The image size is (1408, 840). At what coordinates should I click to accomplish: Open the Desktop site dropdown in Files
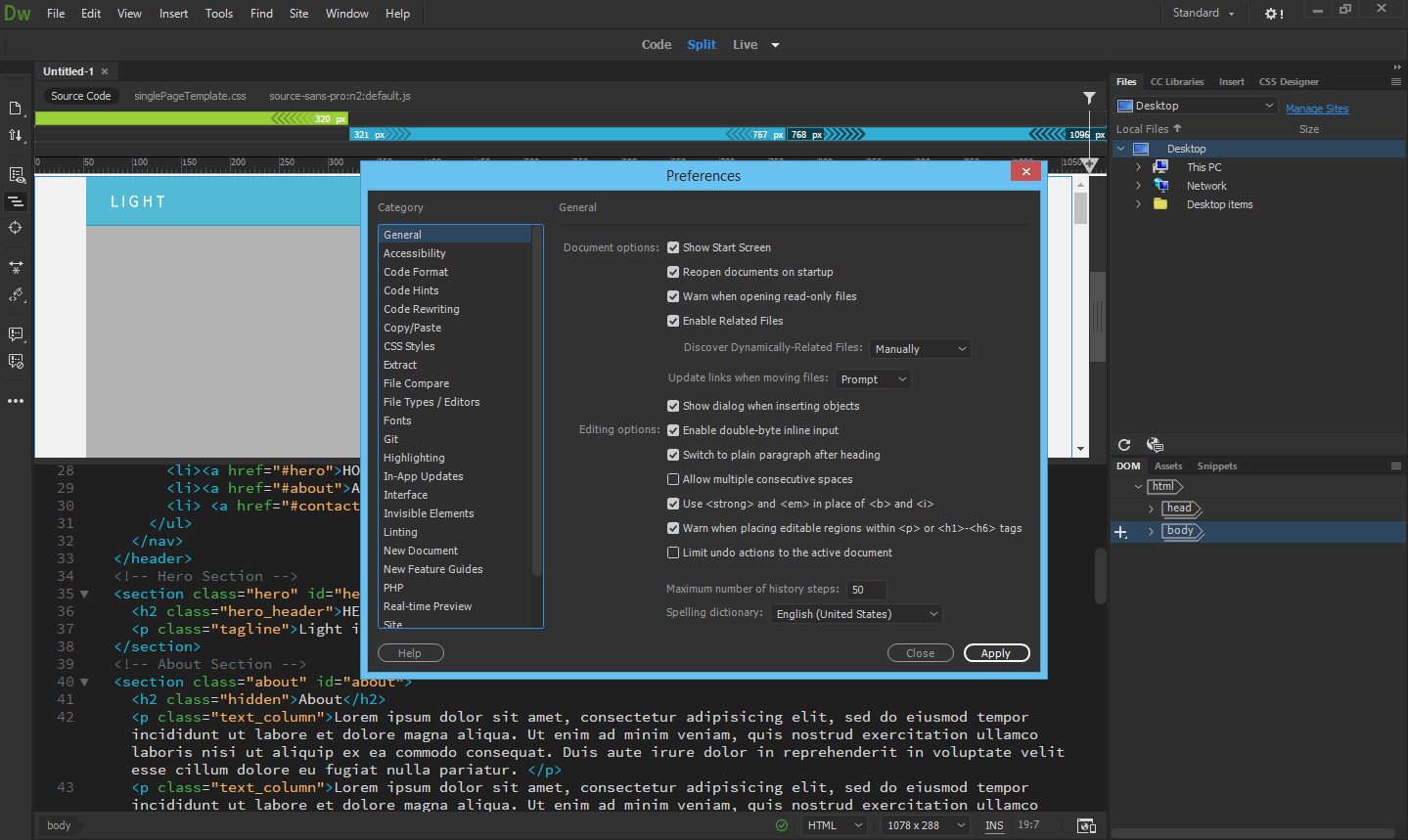(x=1196, y=106)
